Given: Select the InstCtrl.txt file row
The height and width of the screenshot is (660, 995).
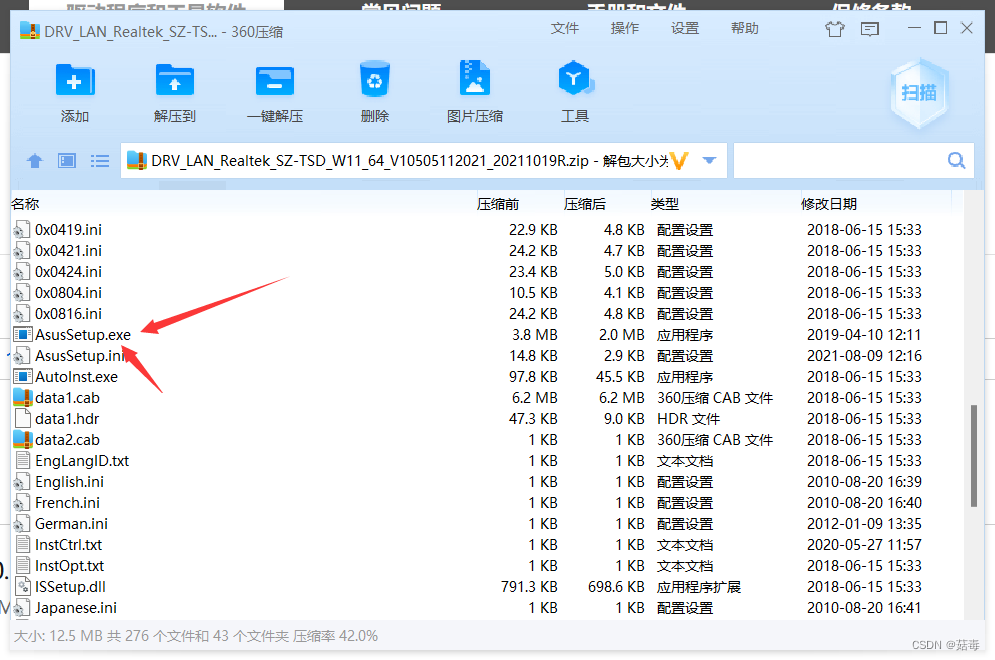Looking at the screenshot, I should [x=485, y=544].
